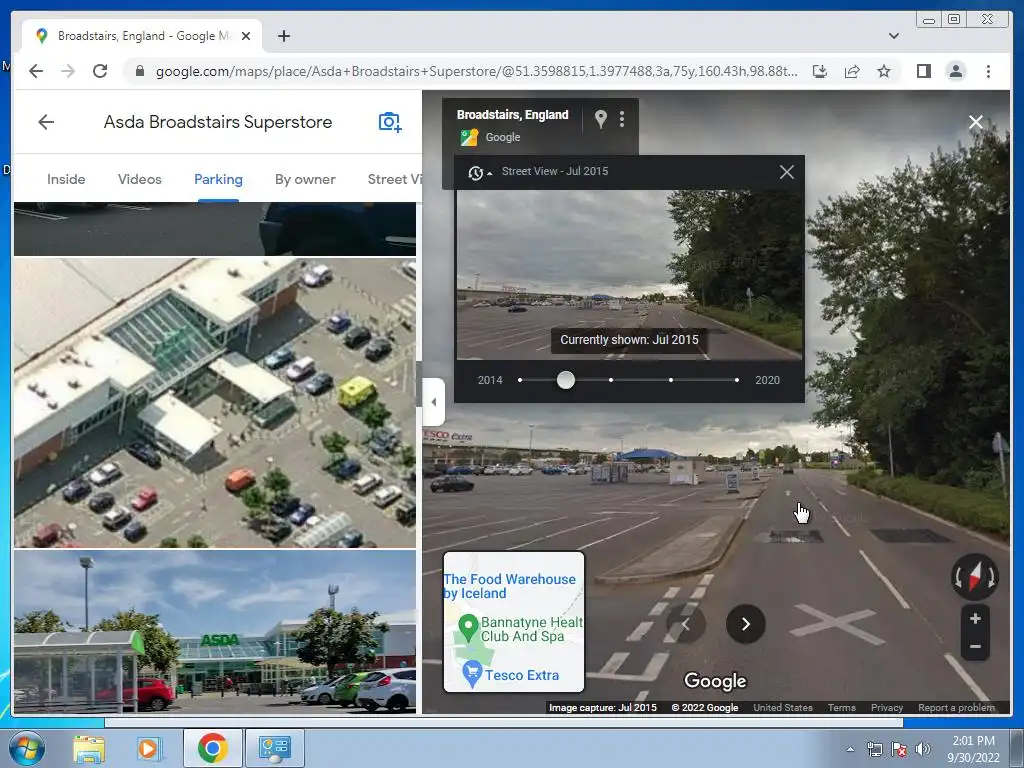Click the browser back navigation button
The image size is (1024, 768).
pyautogui.click(x=36, y=71)
